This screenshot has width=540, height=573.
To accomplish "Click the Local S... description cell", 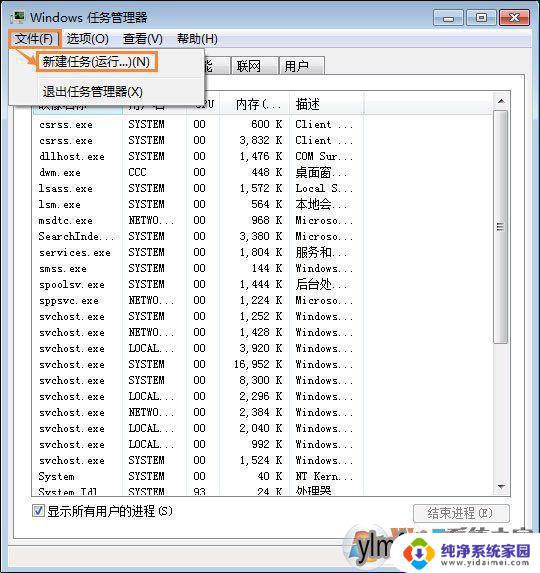I will point(324,188).
